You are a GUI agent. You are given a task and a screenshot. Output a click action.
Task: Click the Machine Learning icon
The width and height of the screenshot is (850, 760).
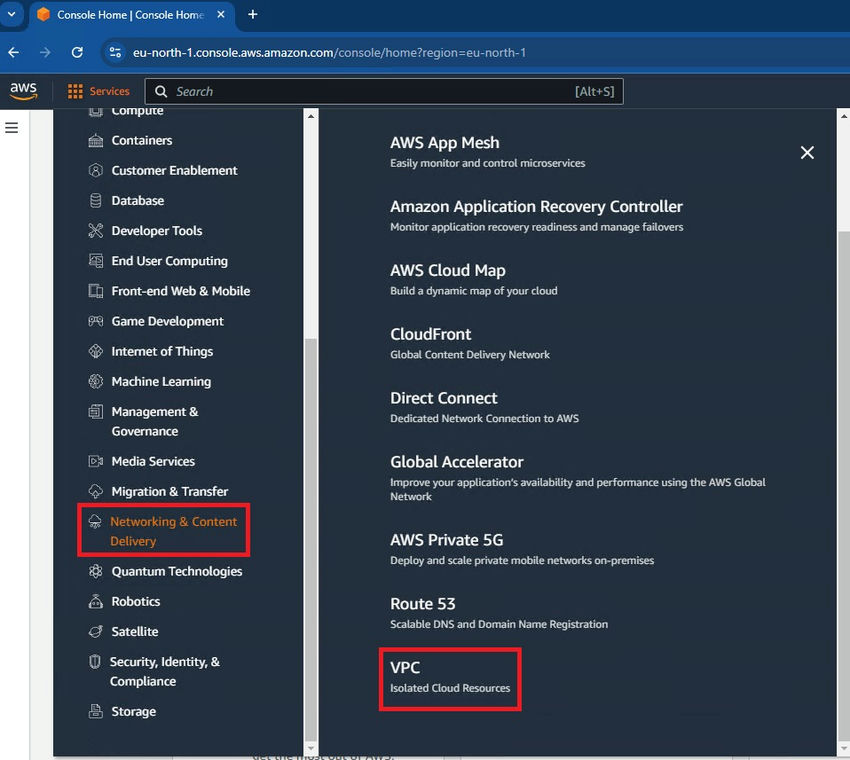tap(95, 381)
